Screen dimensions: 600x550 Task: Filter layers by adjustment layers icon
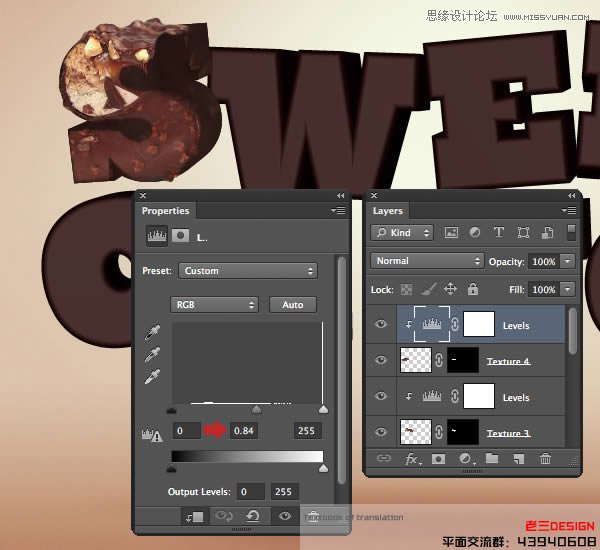[x=475, y=232]
